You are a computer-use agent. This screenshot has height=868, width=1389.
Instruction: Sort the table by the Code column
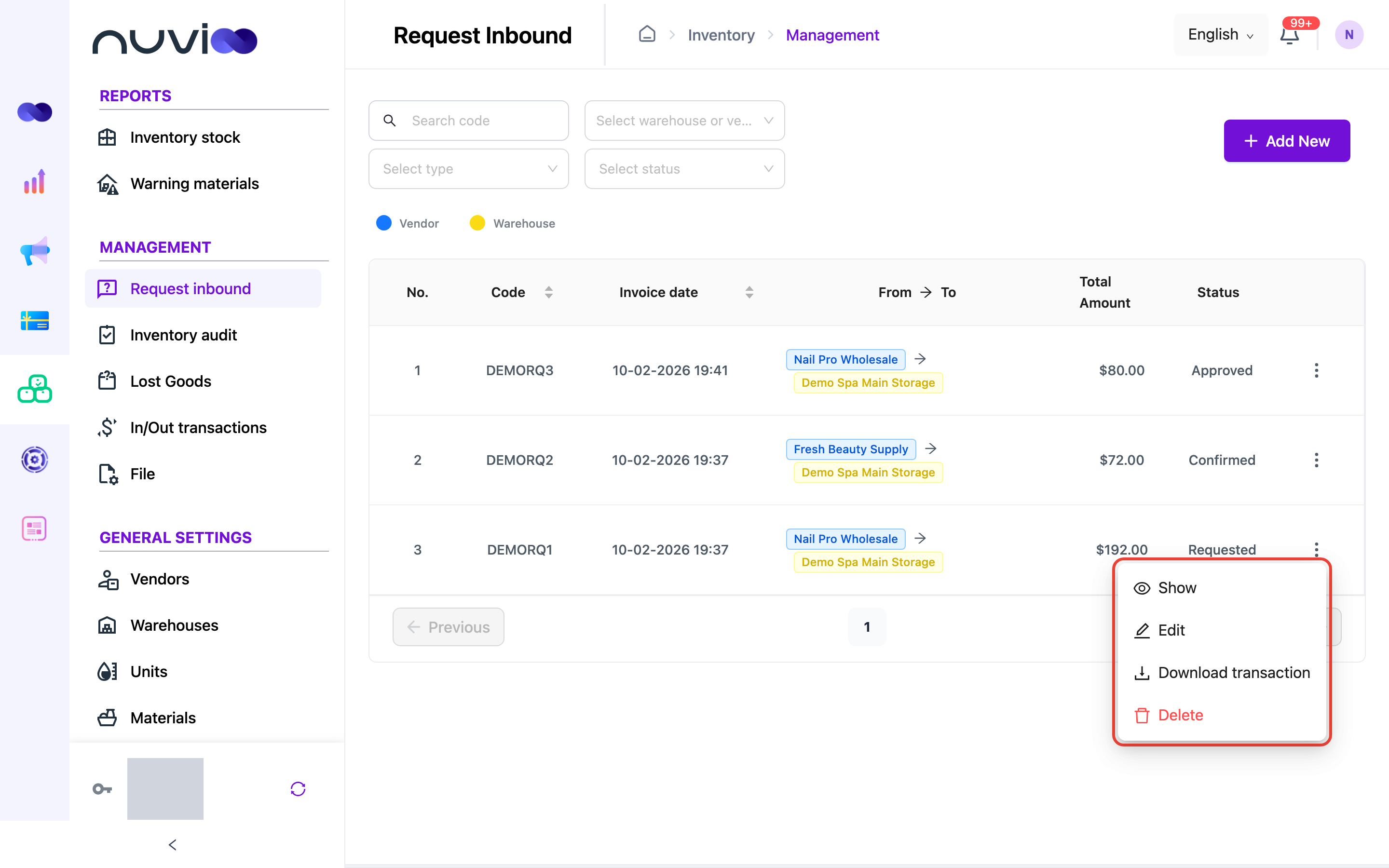[549, 292]
